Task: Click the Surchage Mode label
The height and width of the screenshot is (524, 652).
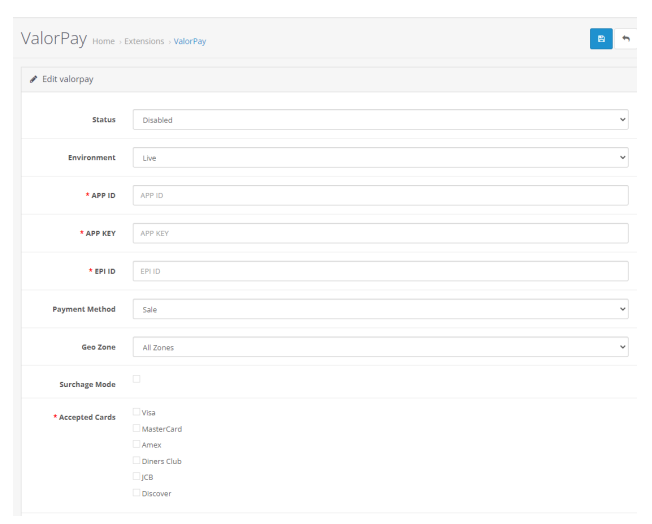Action: pos(87,385)
